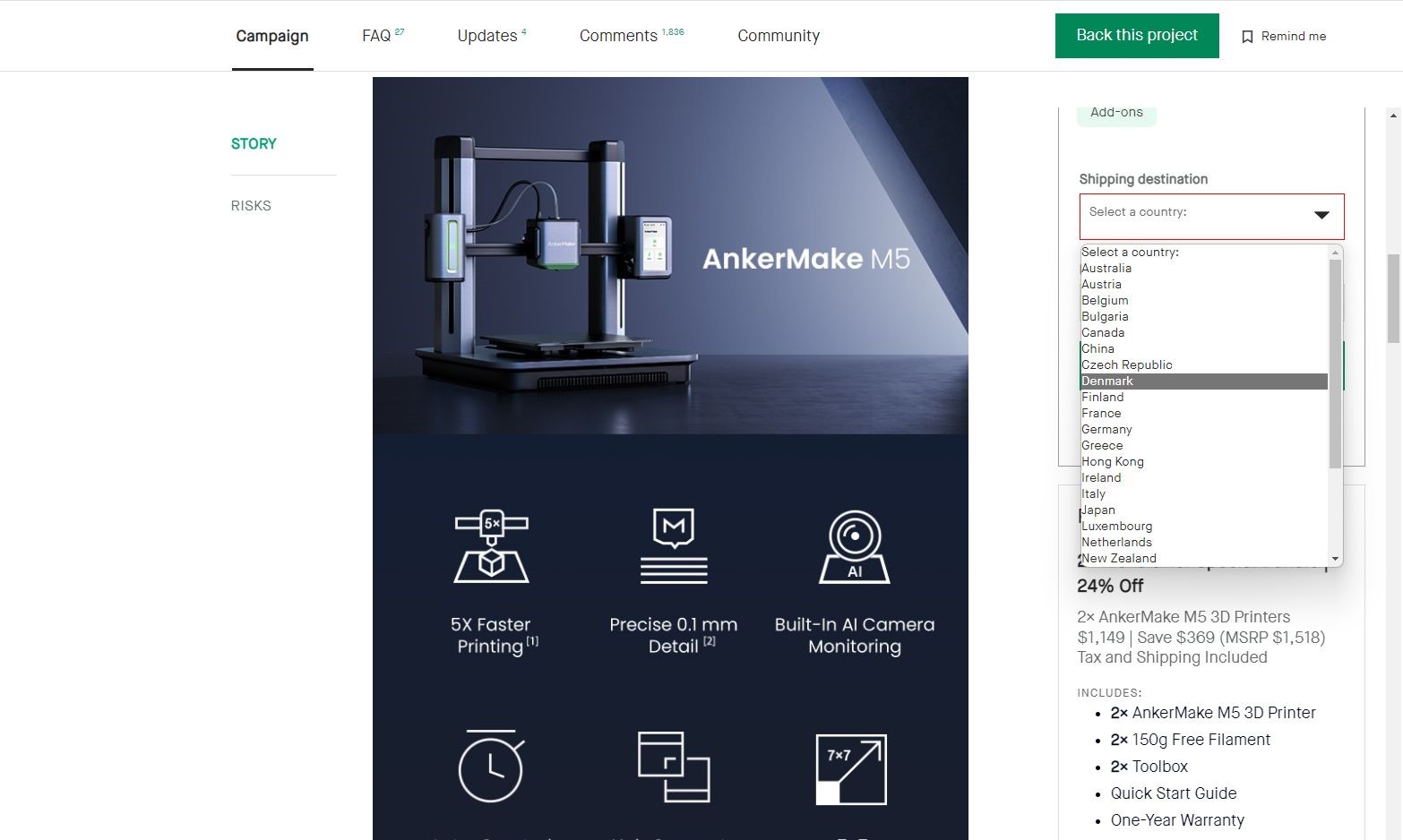The height and width of the screenshot is (840, 1403).
Task: Choose Japan from the country list
Action: 1203,510
